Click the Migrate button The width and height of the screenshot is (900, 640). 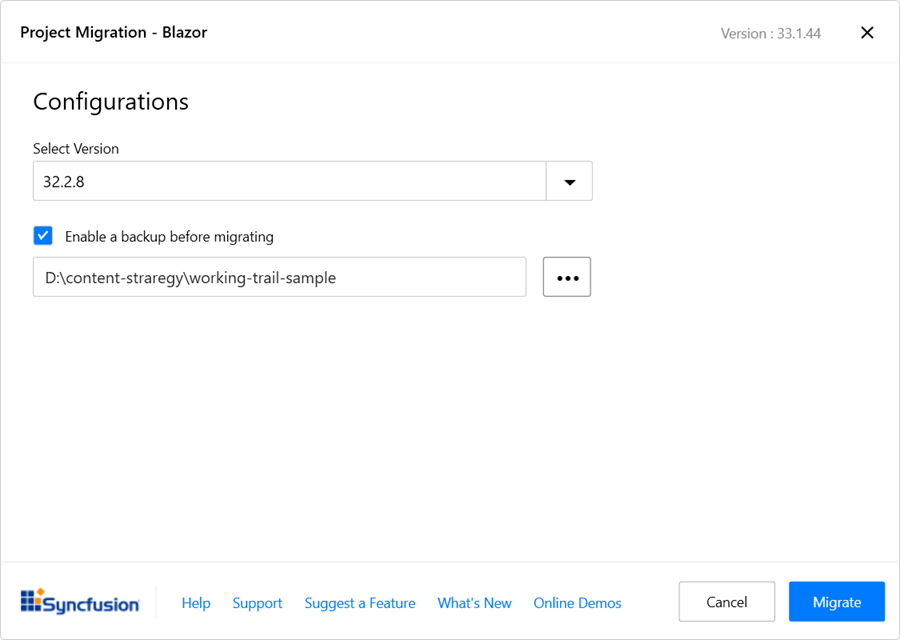click(x=836, y=601)
